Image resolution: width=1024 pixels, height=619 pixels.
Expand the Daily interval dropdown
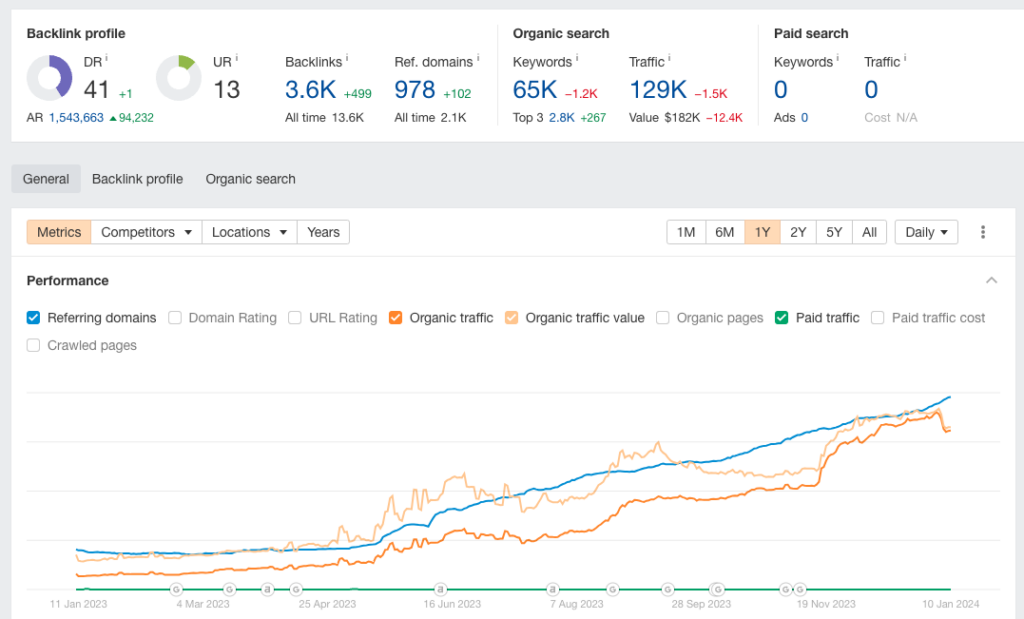tap(926, 232)
